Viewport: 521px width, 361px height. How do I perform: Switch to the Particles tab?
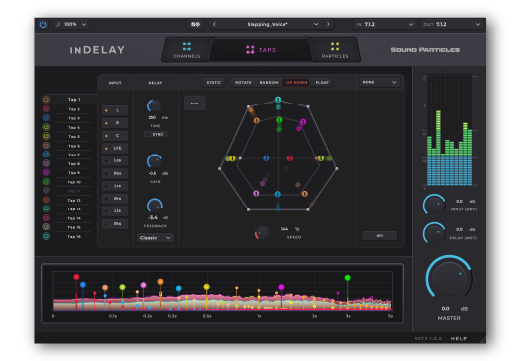pyautogui.click(x=335, y=50)
